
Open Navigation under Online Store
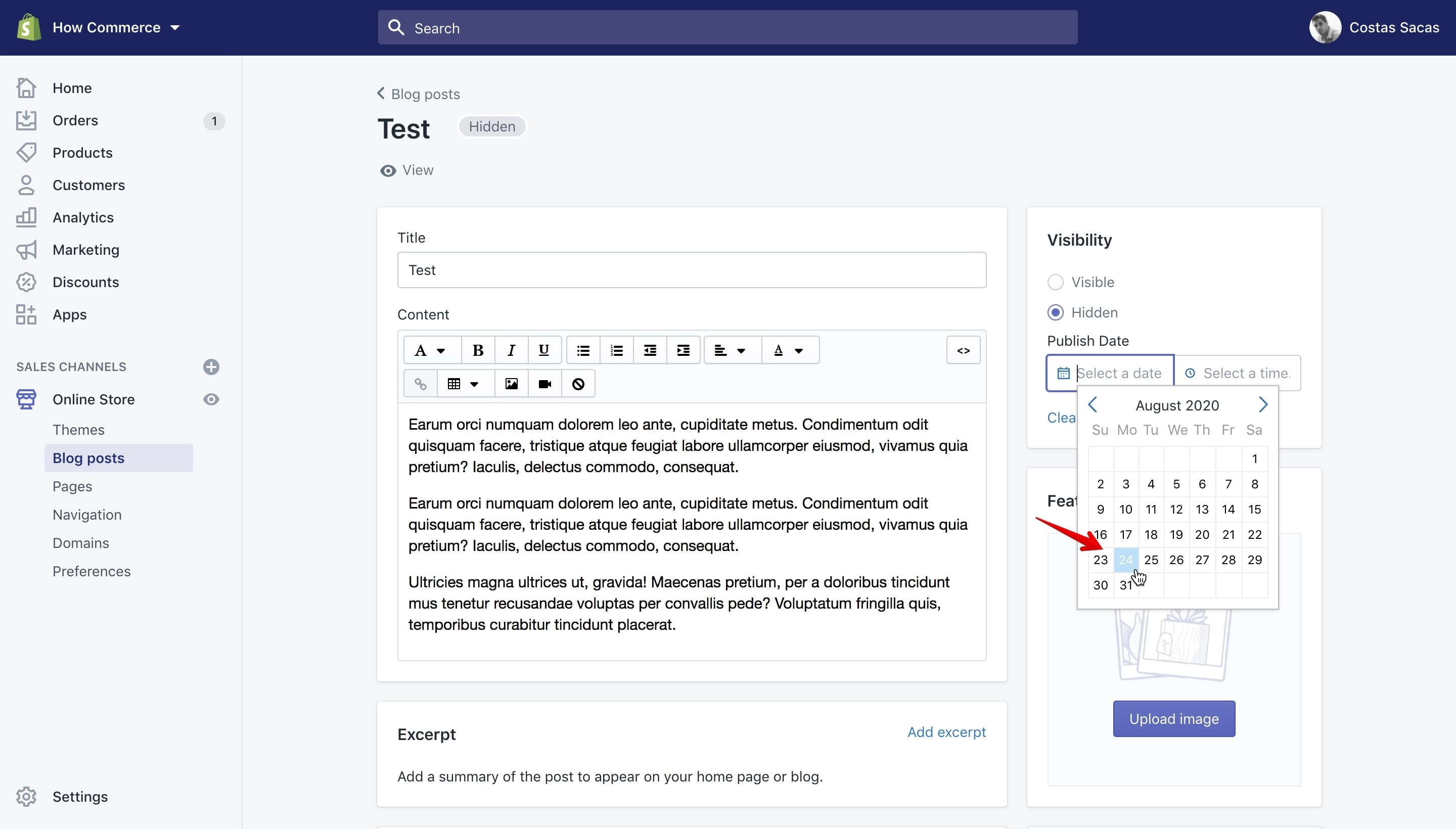pyautogui.click(x=87, y=515)
